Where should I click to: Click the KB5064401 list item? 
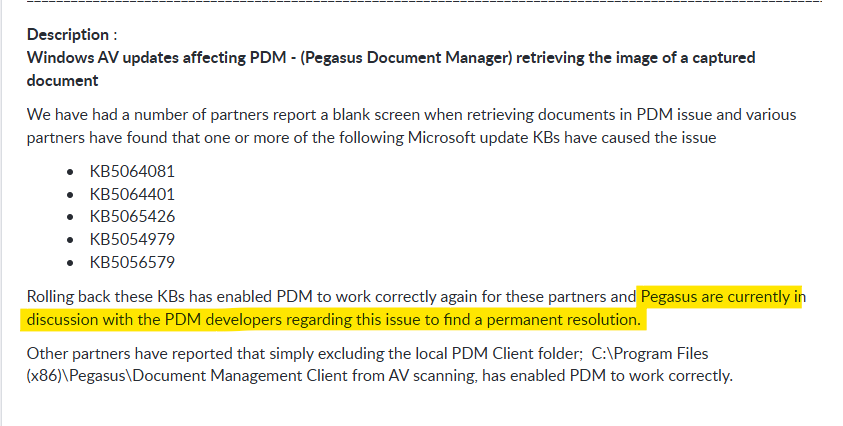[132, 194]
